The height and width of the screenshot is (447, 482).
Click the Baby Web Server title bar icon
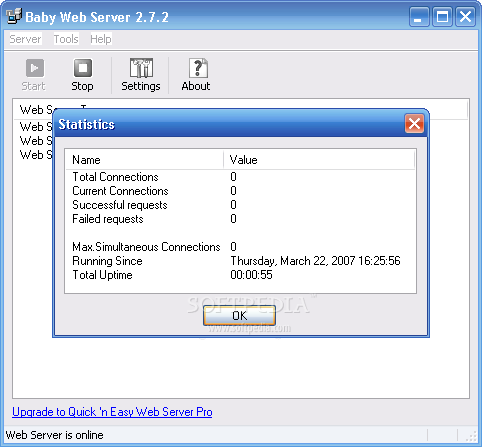coord(14,16)
